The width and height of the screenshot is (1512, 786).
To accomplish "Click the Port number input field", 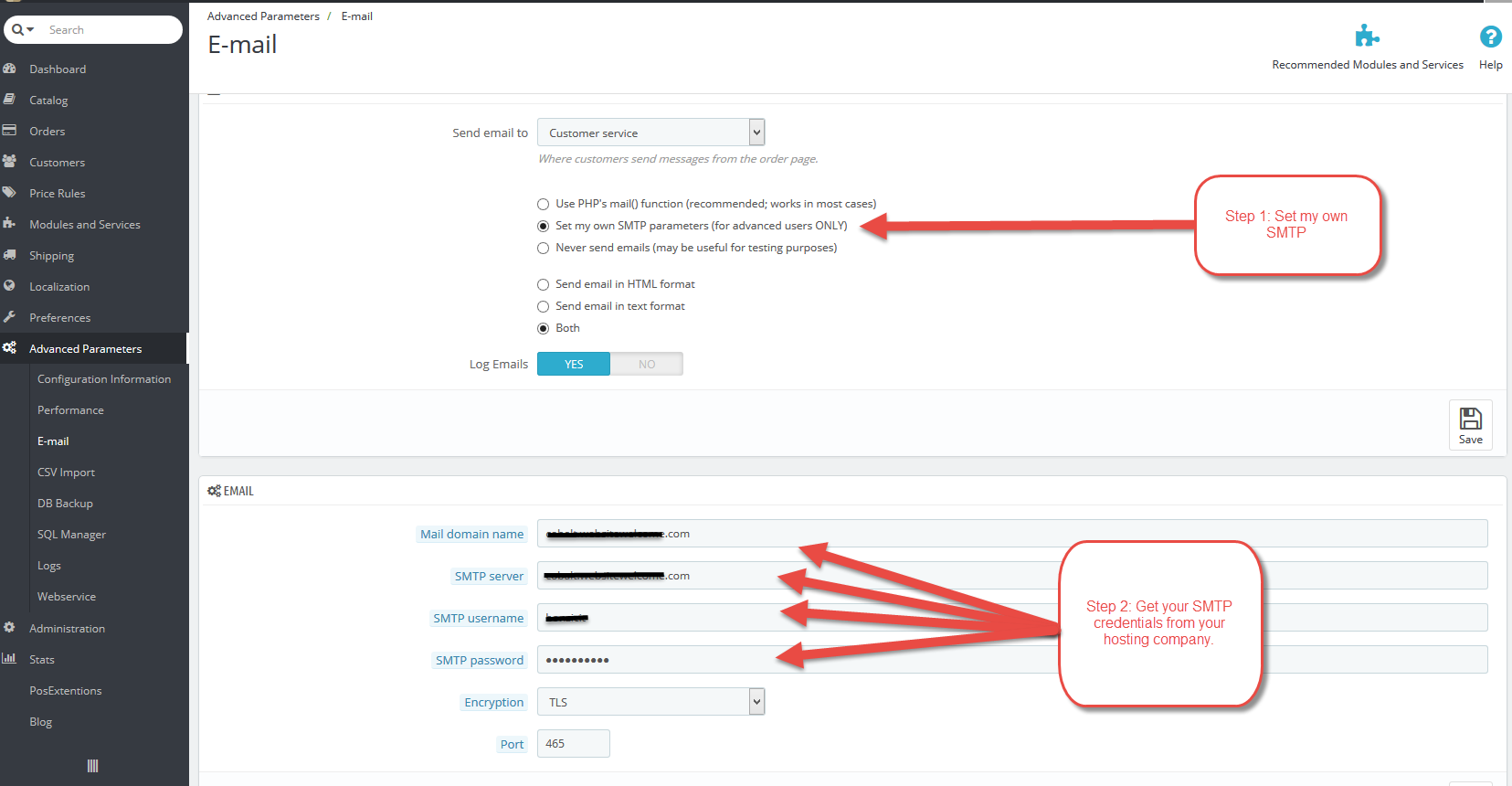I will click(x=573, y=744).
